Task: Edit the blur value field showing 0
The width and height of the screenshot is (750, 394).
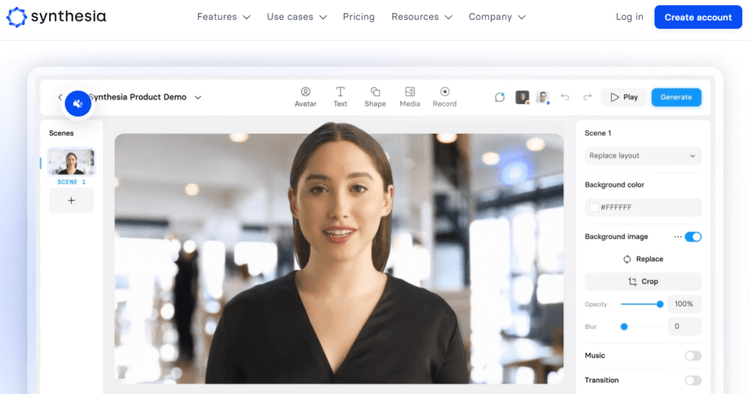Action: tap(684, 327)
